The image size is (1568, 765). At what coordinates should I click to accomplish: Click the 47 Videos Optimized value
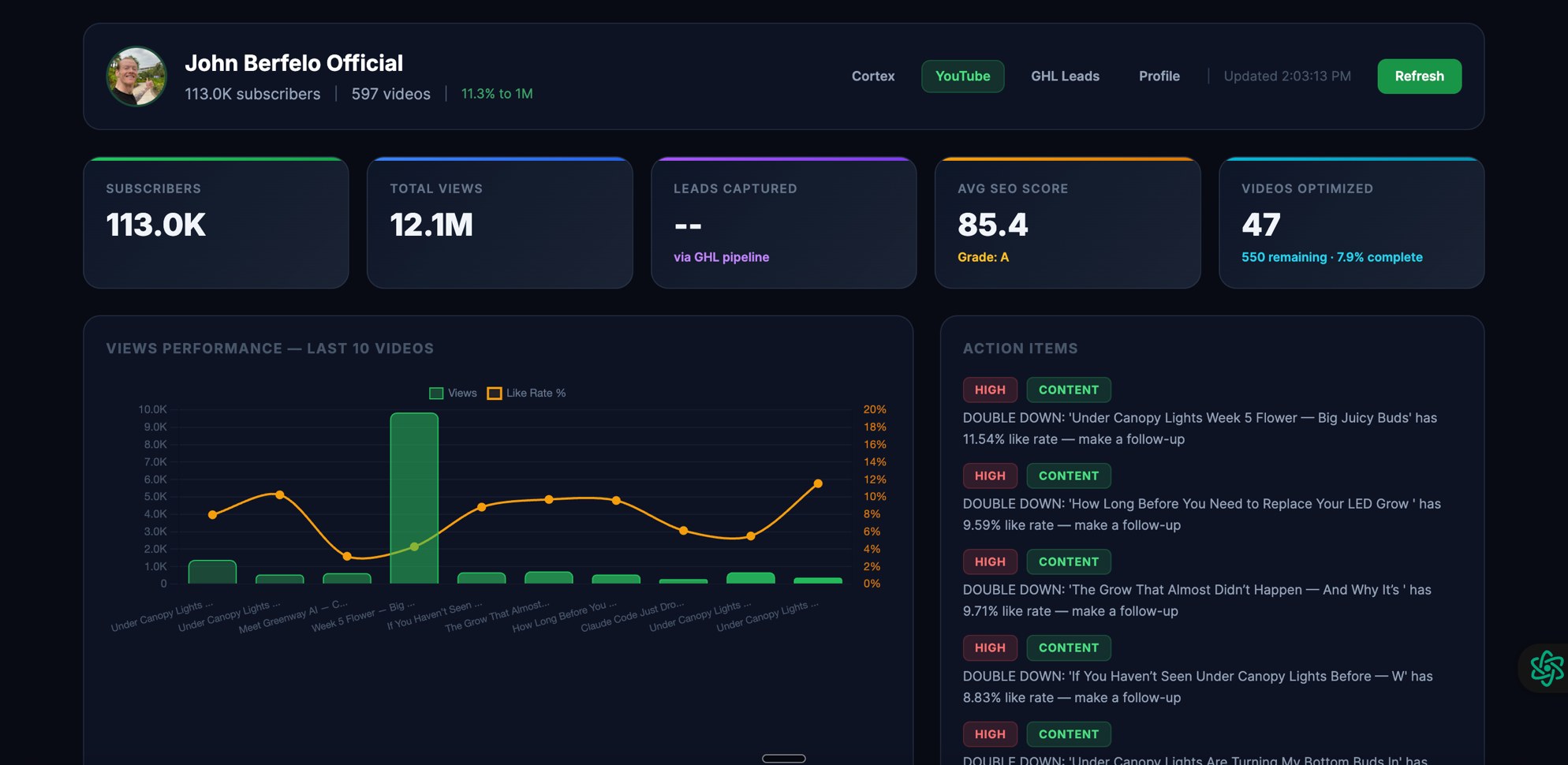pyautogui.click(x=1260, y=225)
